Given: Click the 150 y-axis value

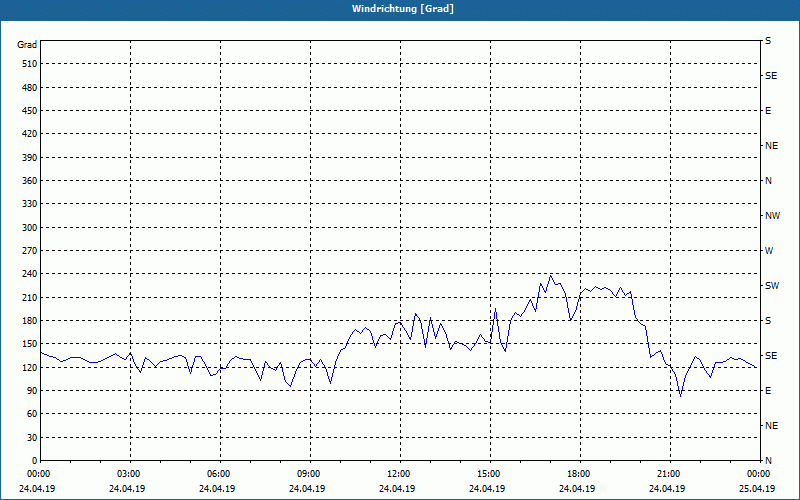Looking at the screenshot, I should click(30, 344).
